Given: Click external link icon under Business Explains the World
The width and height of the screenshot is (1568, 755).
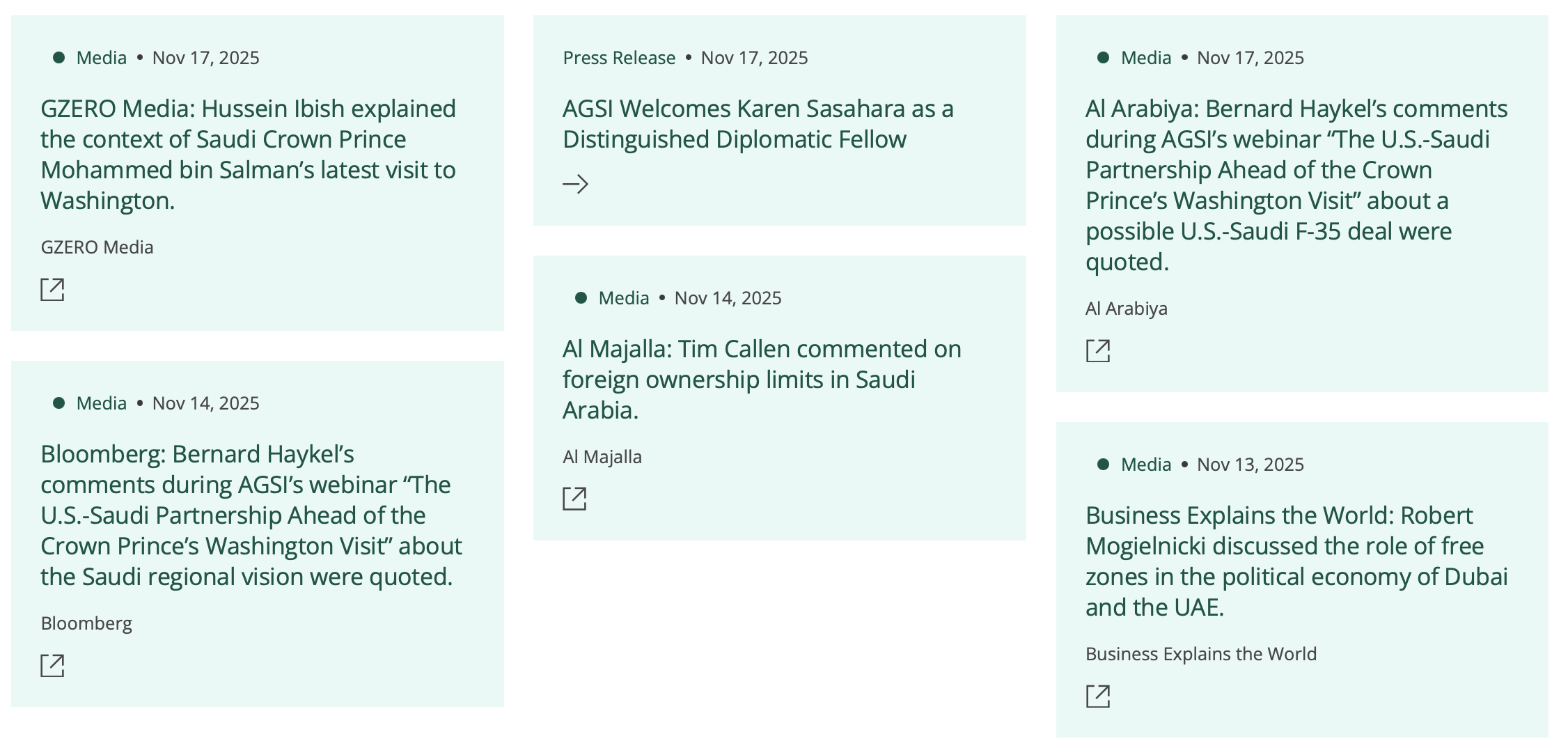Looking at the screenshot, I should [1097, 696].
